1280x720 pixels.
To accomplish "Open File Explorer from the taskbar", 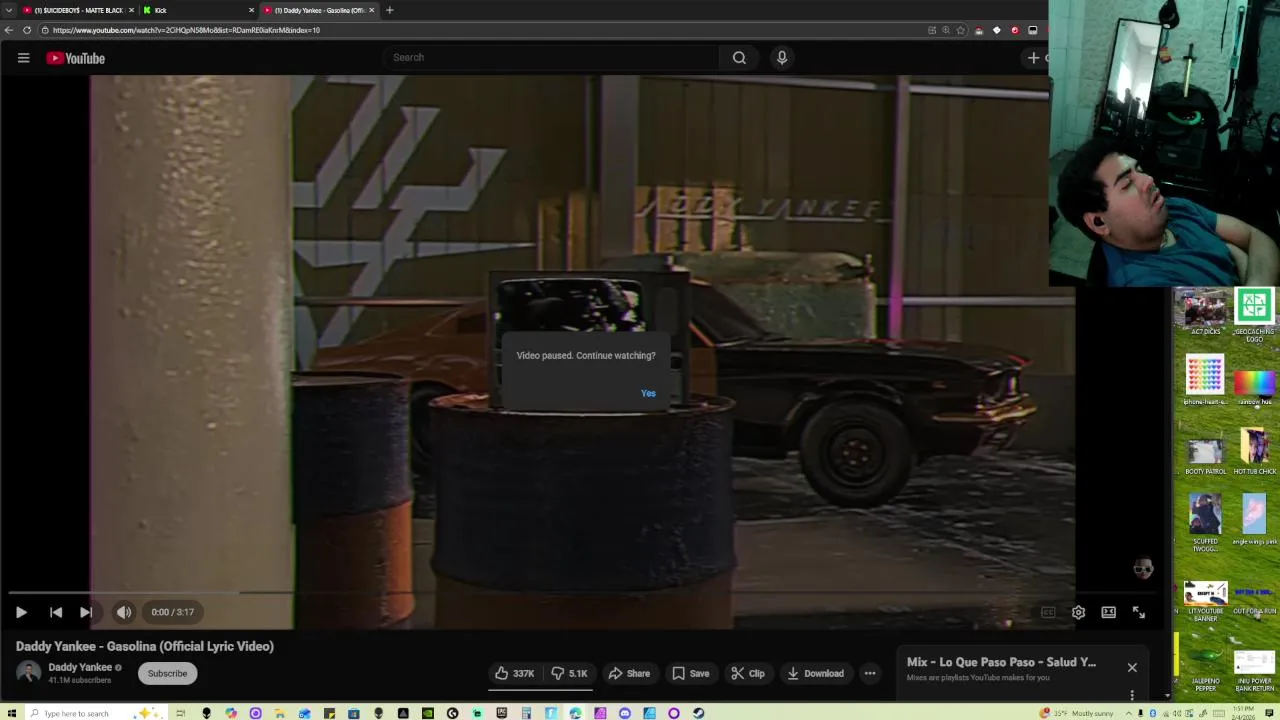I will (x=280, y=713).
